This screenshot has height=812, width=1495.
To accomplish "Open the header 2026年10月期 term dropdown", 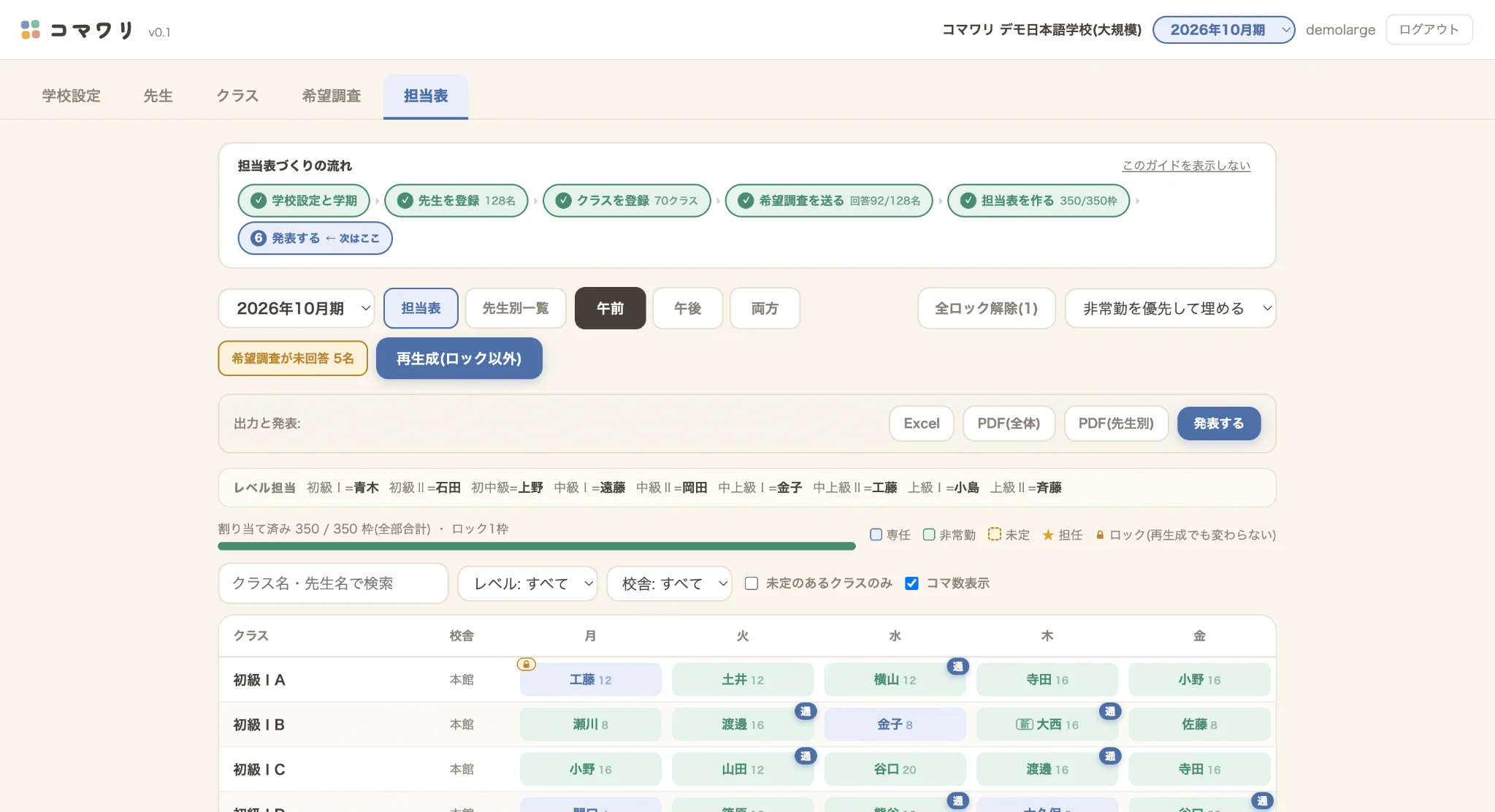I will [x=1223, y=30].
